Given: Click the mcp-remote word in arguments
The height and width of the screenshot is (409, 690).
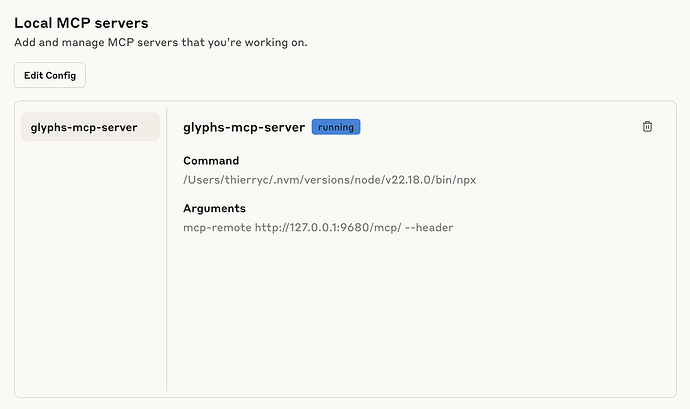Looking at the screenshot, I should pos(216,228).
